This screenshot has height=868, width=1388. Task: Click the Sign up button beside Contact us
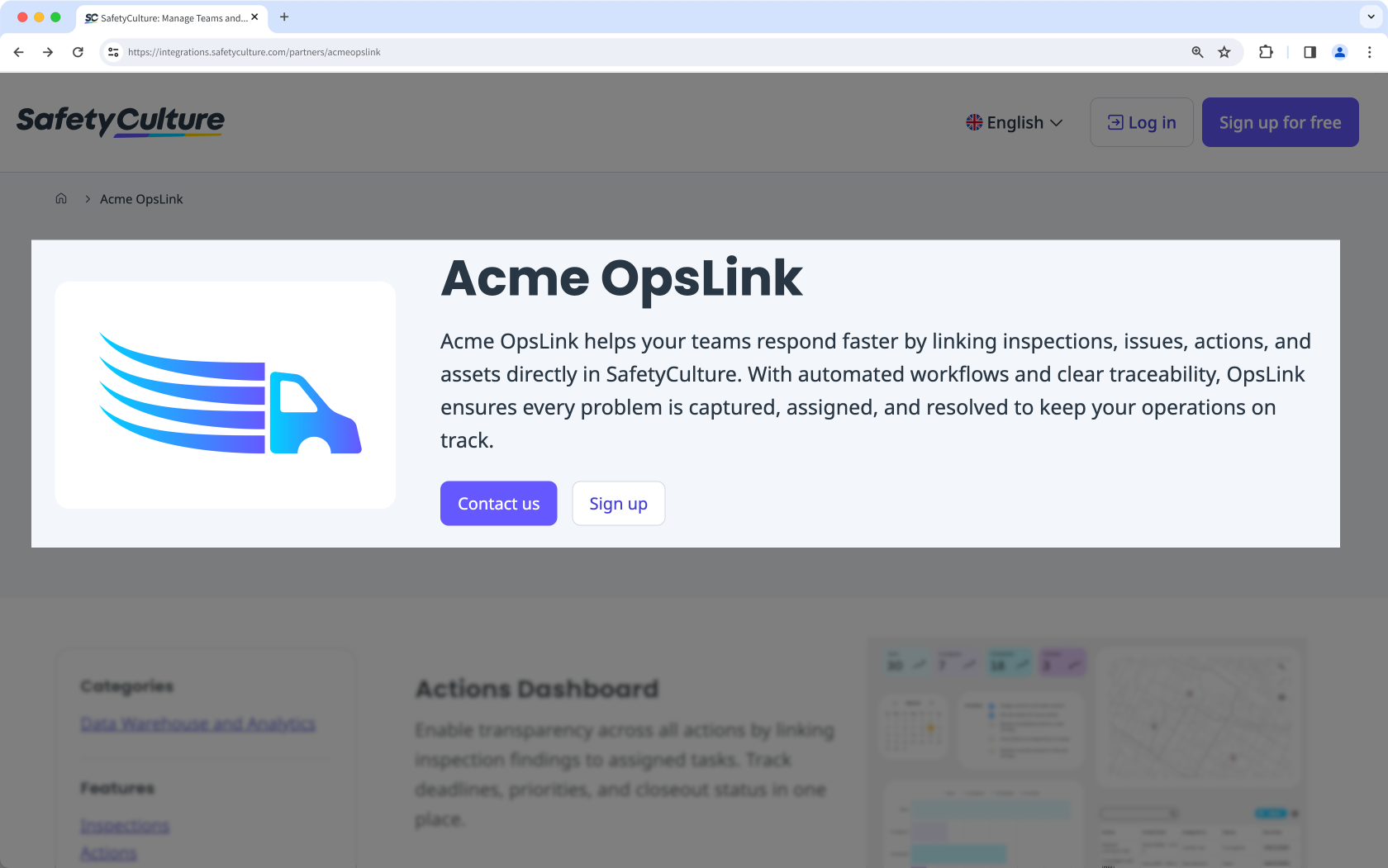[x=618, y=503]
